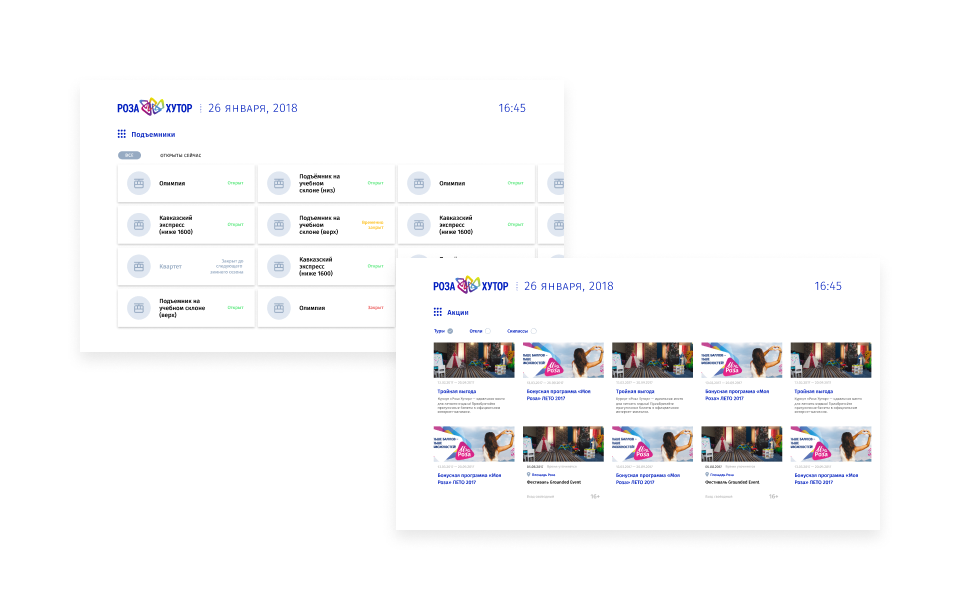Click the gondola icon on the учебном склоне (низ) card
Image resolution: width=960 pixels, height=610 pixels.
(x=279, y=183)
